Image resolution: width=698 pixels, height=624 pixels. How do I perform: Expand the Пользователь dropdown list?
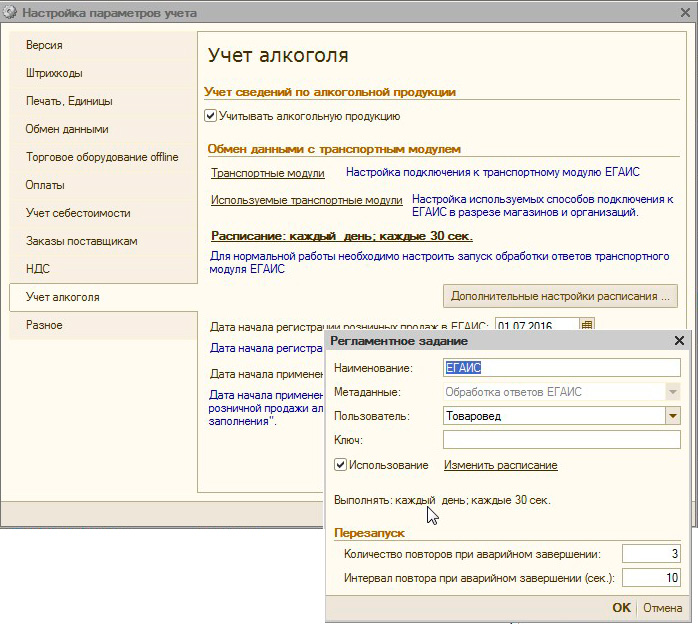pyautogui.click(x=673, y=416)
